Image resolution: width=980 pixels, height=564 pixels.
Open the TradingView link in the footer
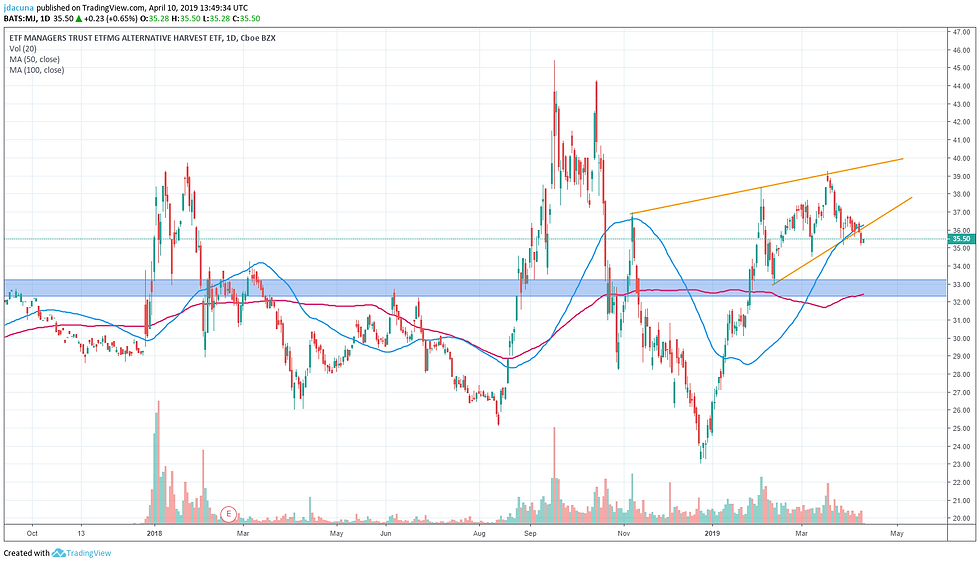[89, 553]
